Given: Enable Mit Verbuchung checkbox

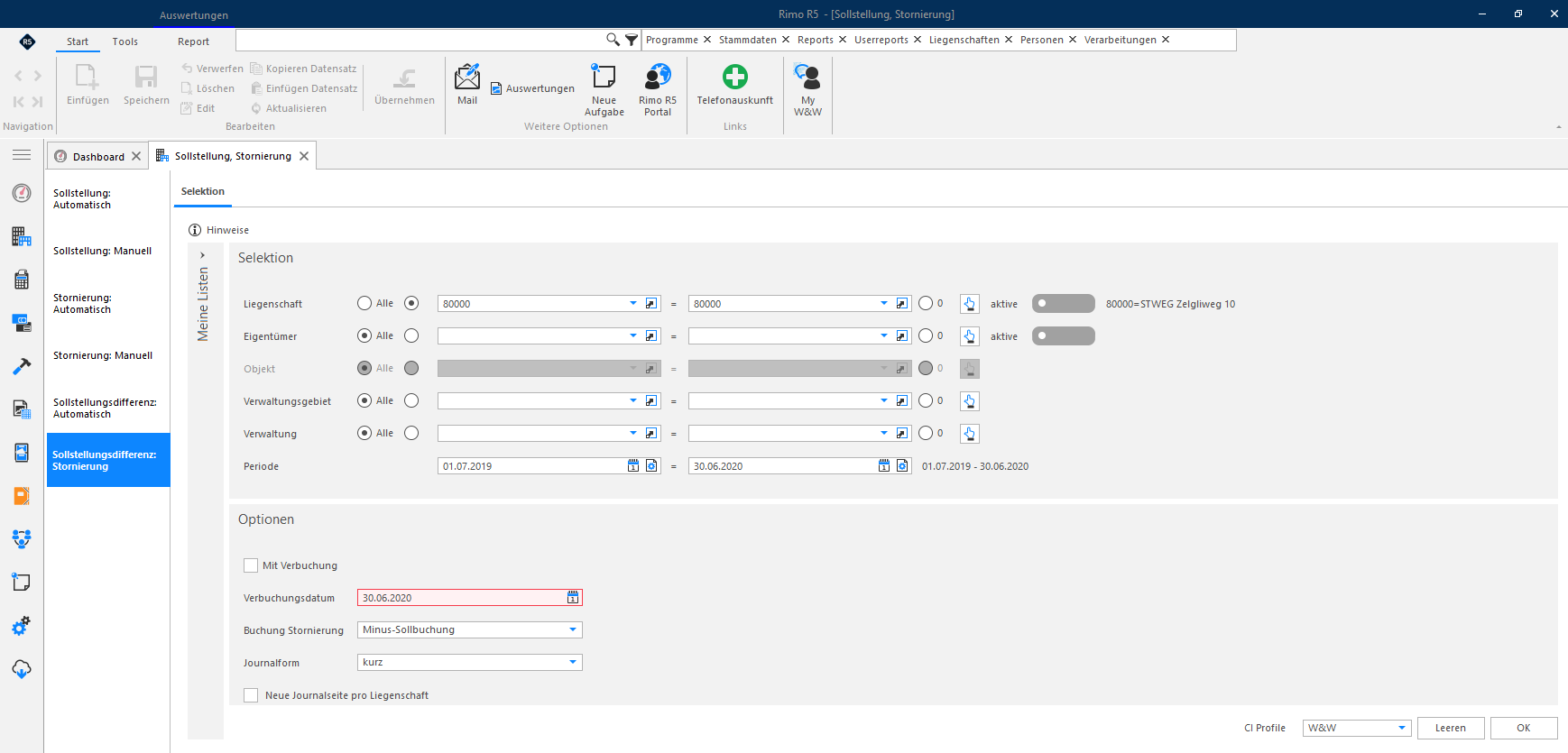Looking at the screenshot, I should pos(251,565).
